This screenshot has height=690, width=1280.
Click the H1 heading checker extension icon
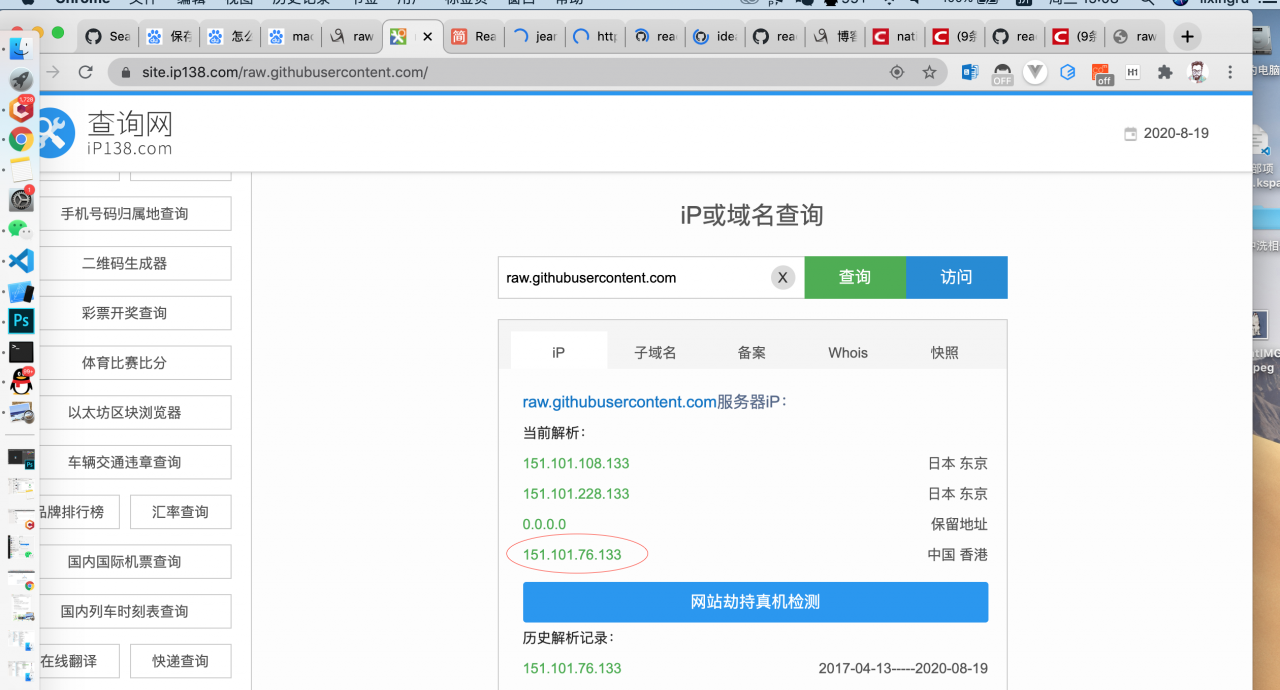tap(1132, 72)
